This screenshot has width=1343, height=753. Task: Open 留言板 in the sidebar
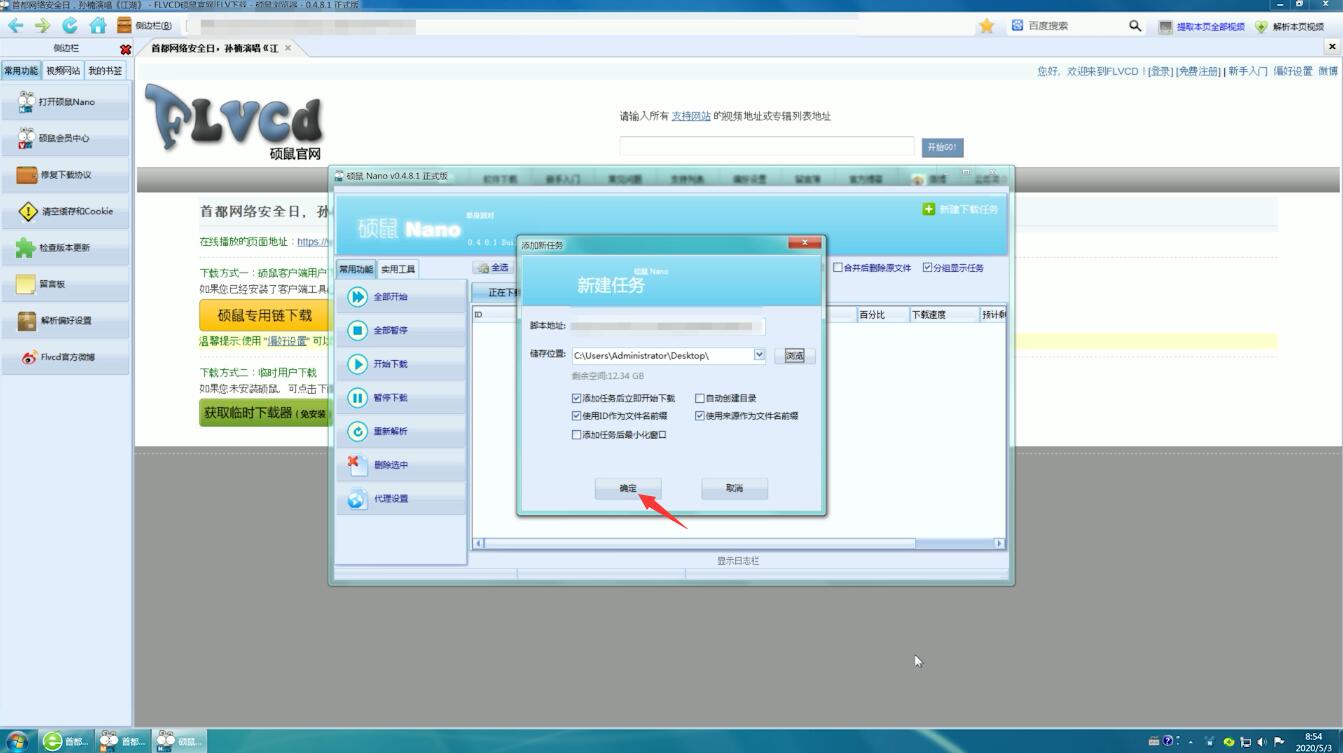click(x=66, y=284)
